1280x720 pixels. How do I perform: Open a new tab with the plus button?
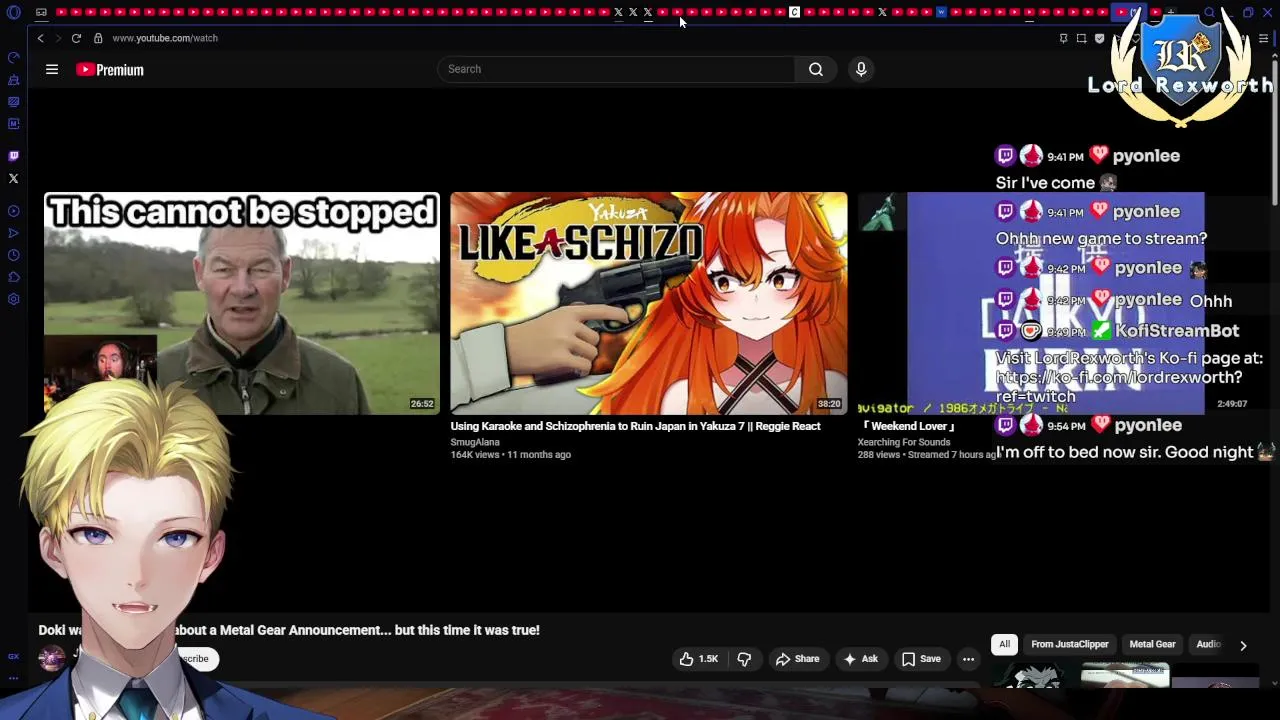click(1171, 13)
